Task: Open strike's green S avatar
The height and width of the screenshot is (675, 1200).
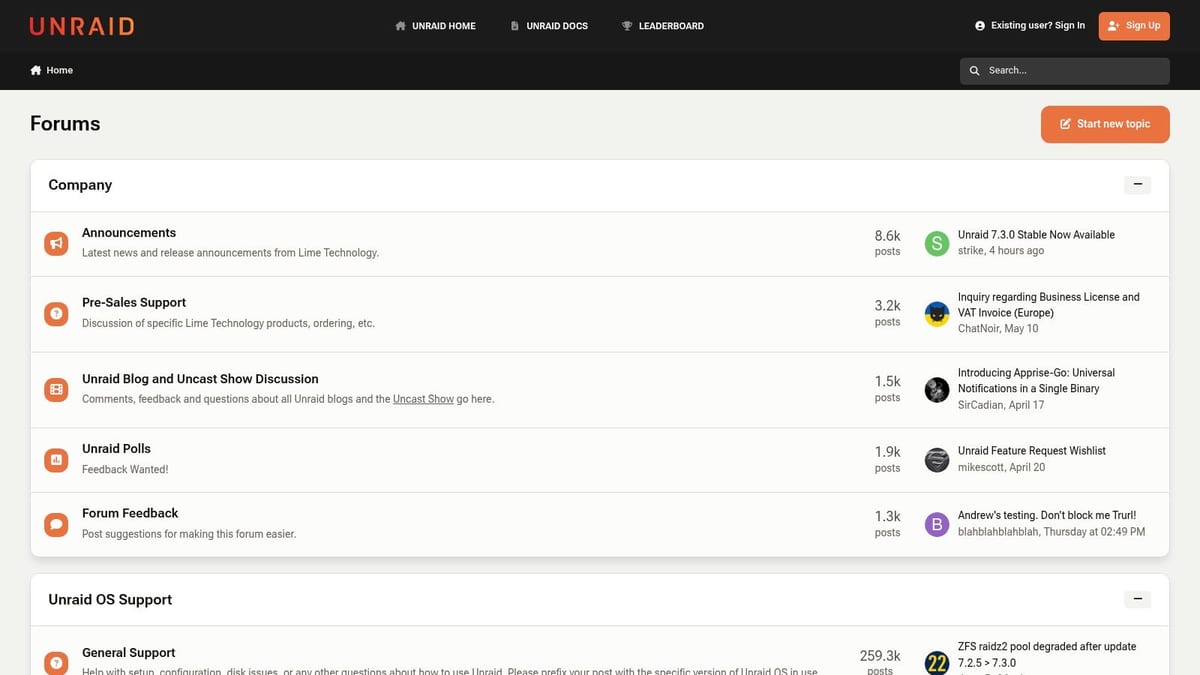Action: [x=937, y=243]
